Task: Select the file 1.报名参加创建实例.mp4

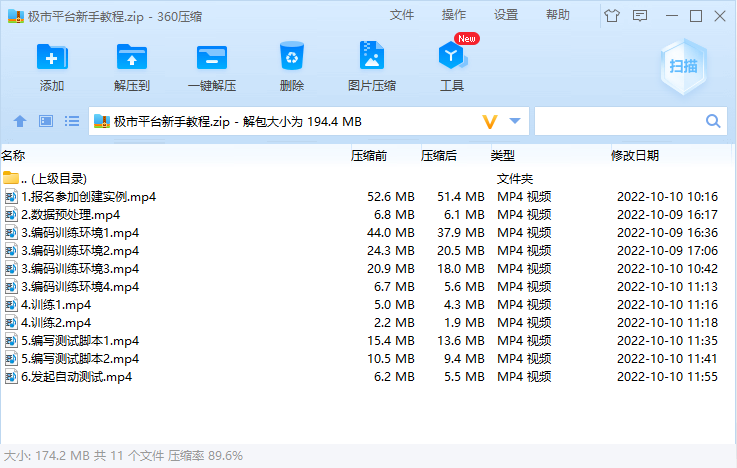Action: tap(88, 196)
